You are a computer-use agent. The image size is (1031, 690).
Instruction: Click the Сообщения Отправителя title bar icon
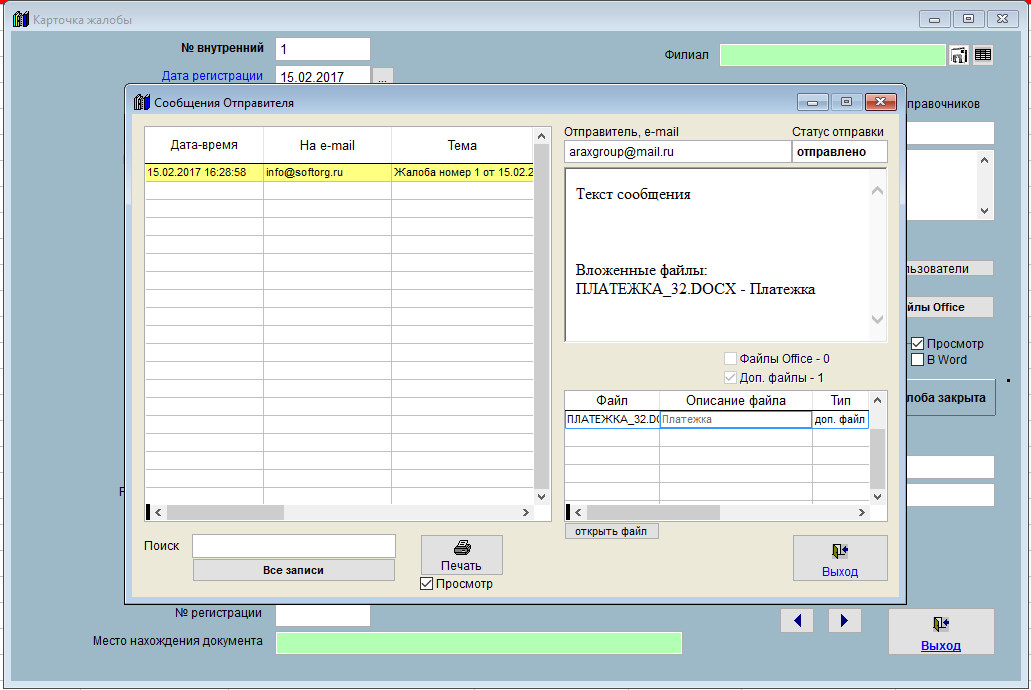[x=142, y=102]
